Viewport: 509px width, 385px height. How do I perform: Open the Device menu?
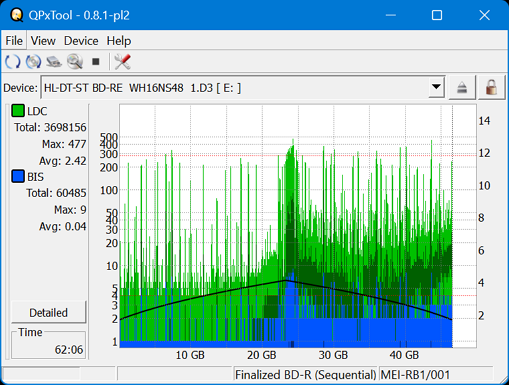coord(81,41)
